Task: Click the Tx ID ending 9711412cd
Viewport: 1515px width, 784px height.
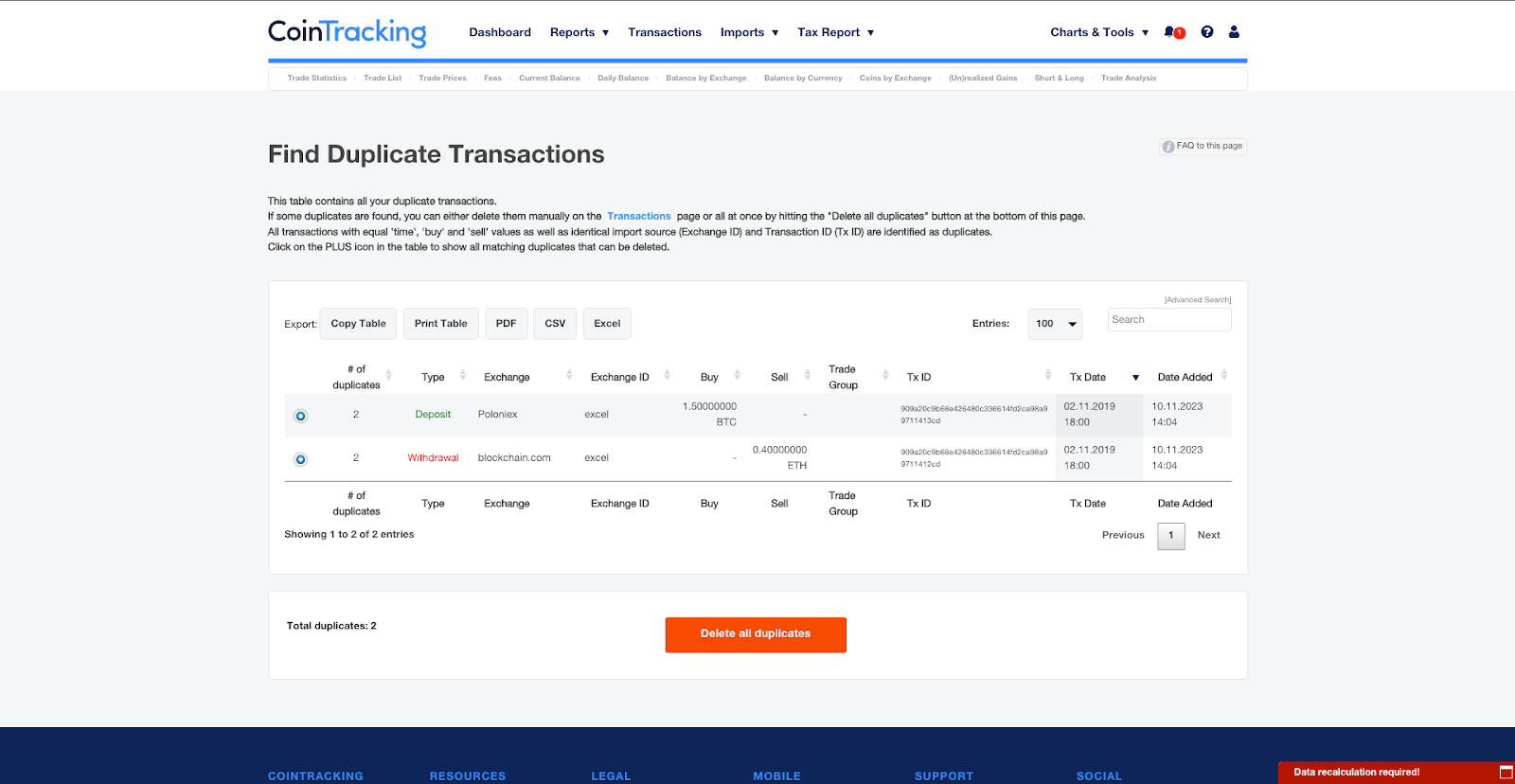Action: pyautogui.click(x=973, y=458)
